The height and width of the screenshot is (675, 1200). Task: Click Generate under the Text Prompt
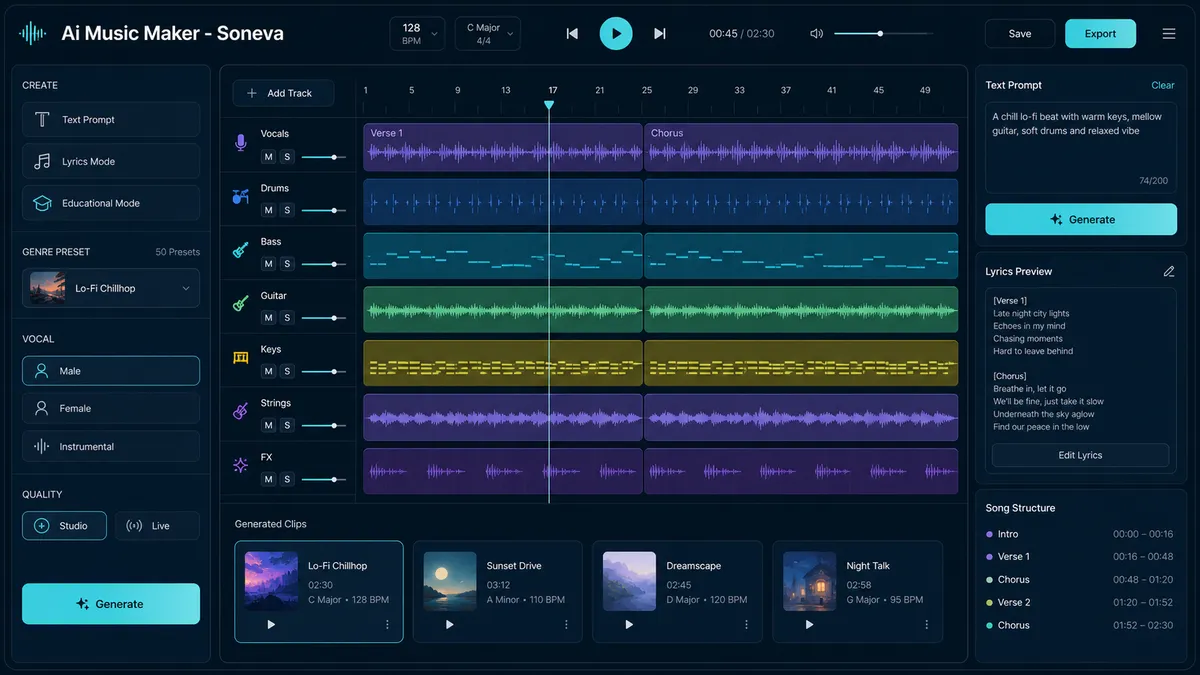[x=1081, y=219]
